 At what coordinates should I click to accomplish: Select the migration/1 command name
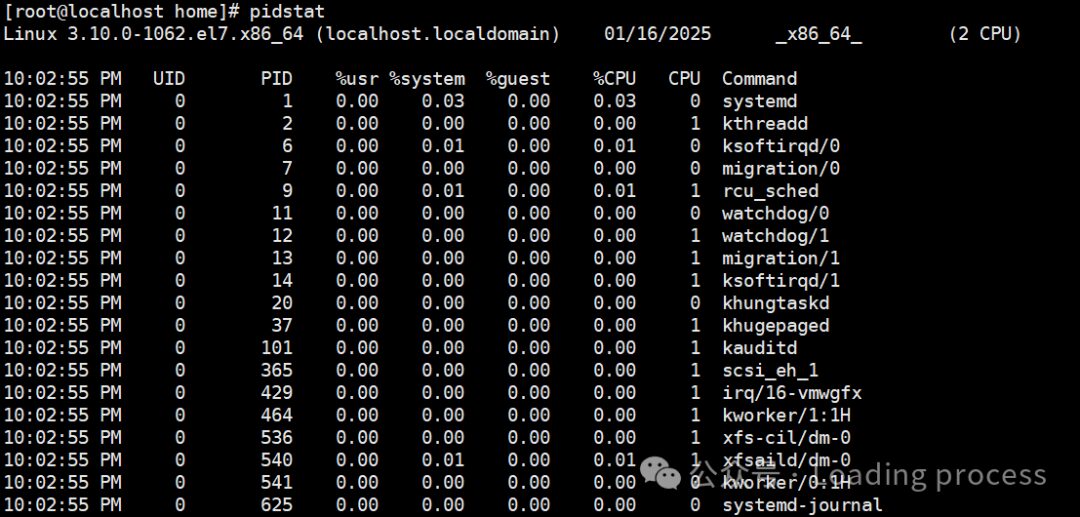click(x=781, y=258)
